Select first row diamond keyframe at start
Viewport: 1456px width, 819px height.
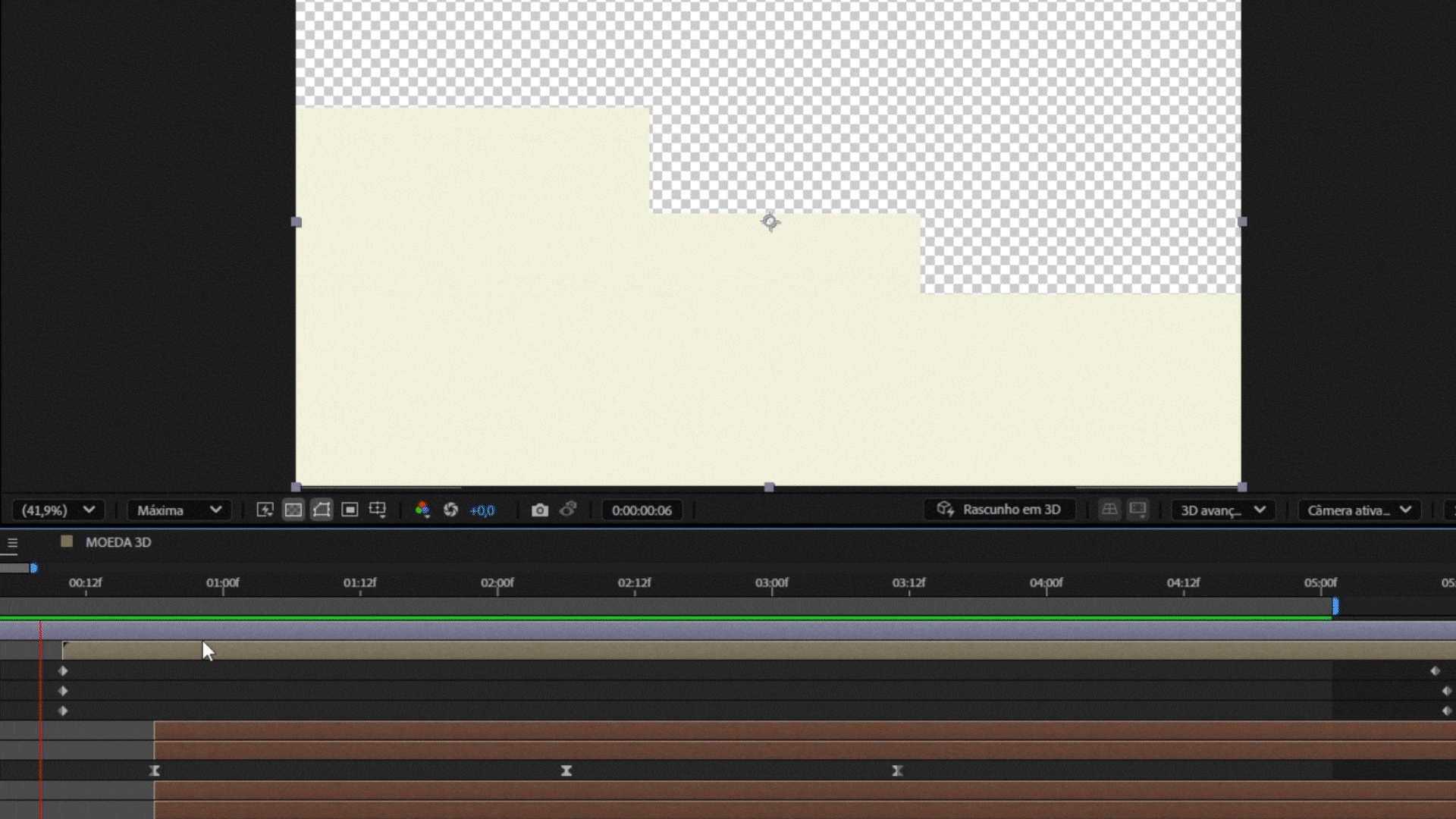[x=63, y=671]
